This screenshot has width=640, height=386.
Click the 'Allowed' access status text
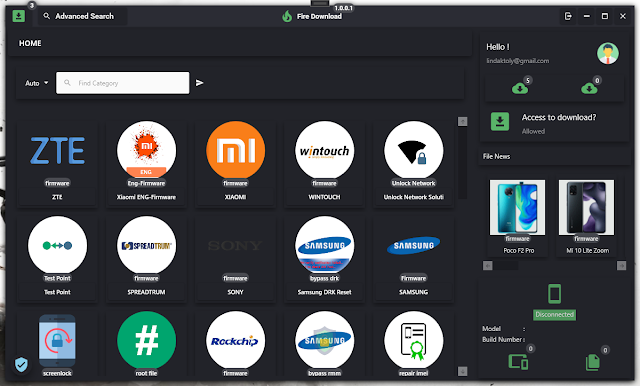click(533, 131)
